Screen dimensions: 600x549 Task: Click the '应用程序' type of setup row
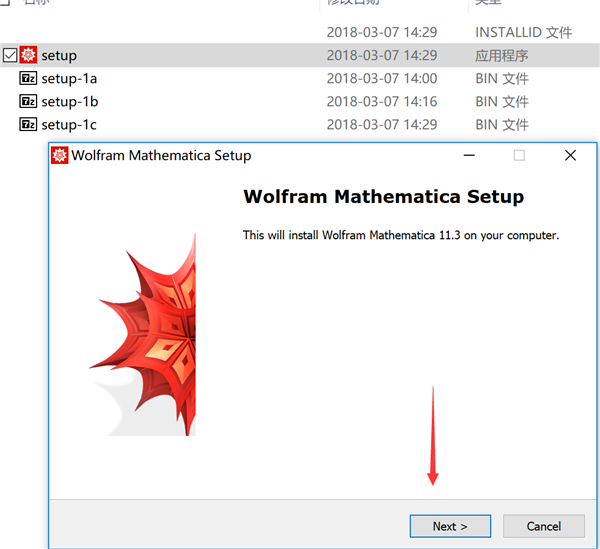pyautogui.click(x=501, y=55)
